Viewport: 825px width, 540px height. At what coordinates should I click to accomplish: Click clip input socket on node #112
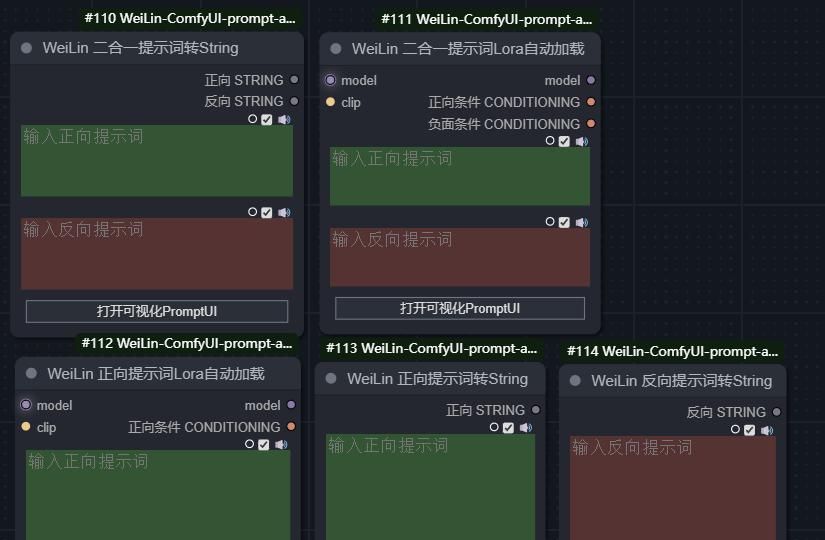[26, 426]
